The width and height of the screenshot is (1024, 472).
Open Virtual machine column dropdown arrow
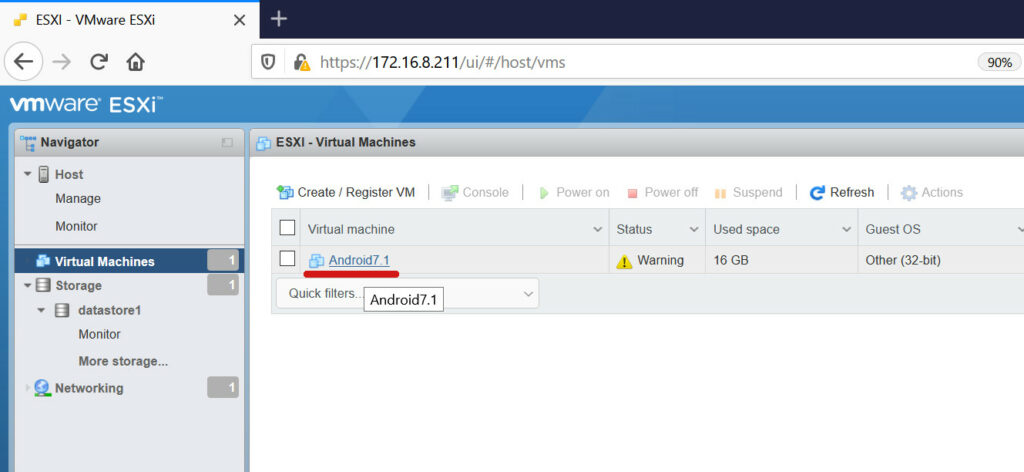pos(597,230)
